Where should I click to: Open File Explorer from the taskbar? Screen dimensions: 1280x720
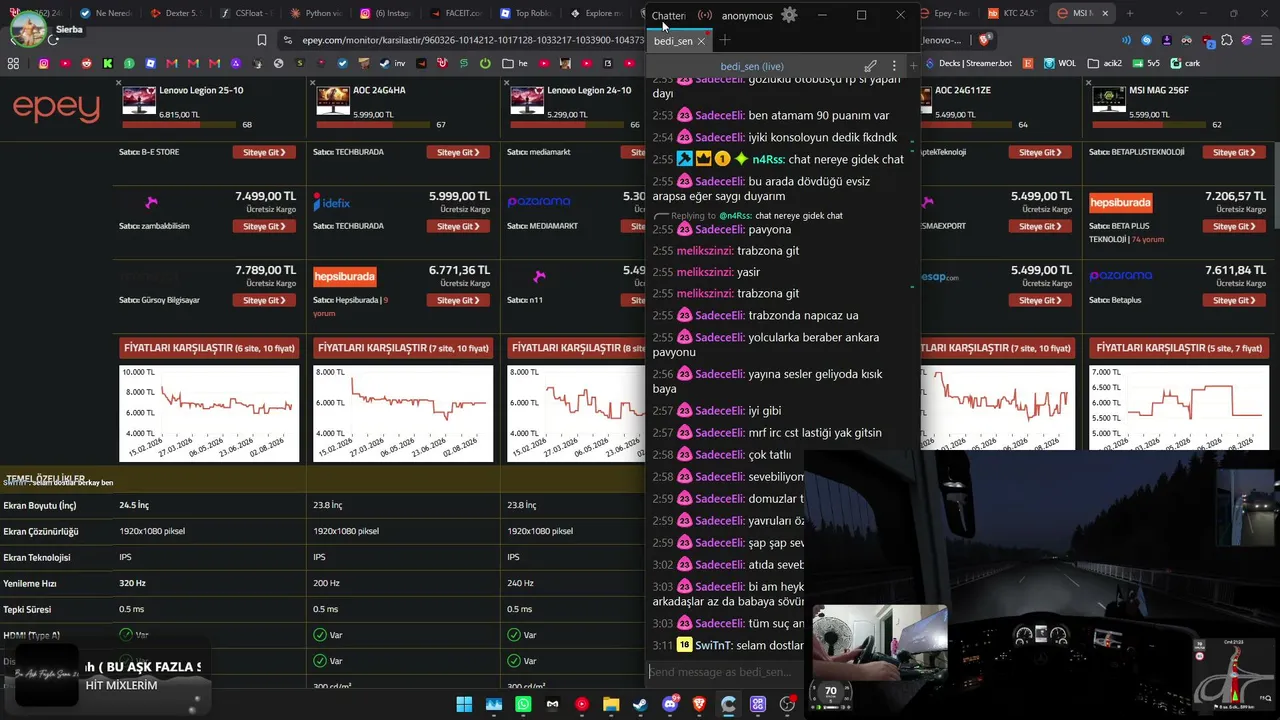pyautogui.click(x=611, y=704)
